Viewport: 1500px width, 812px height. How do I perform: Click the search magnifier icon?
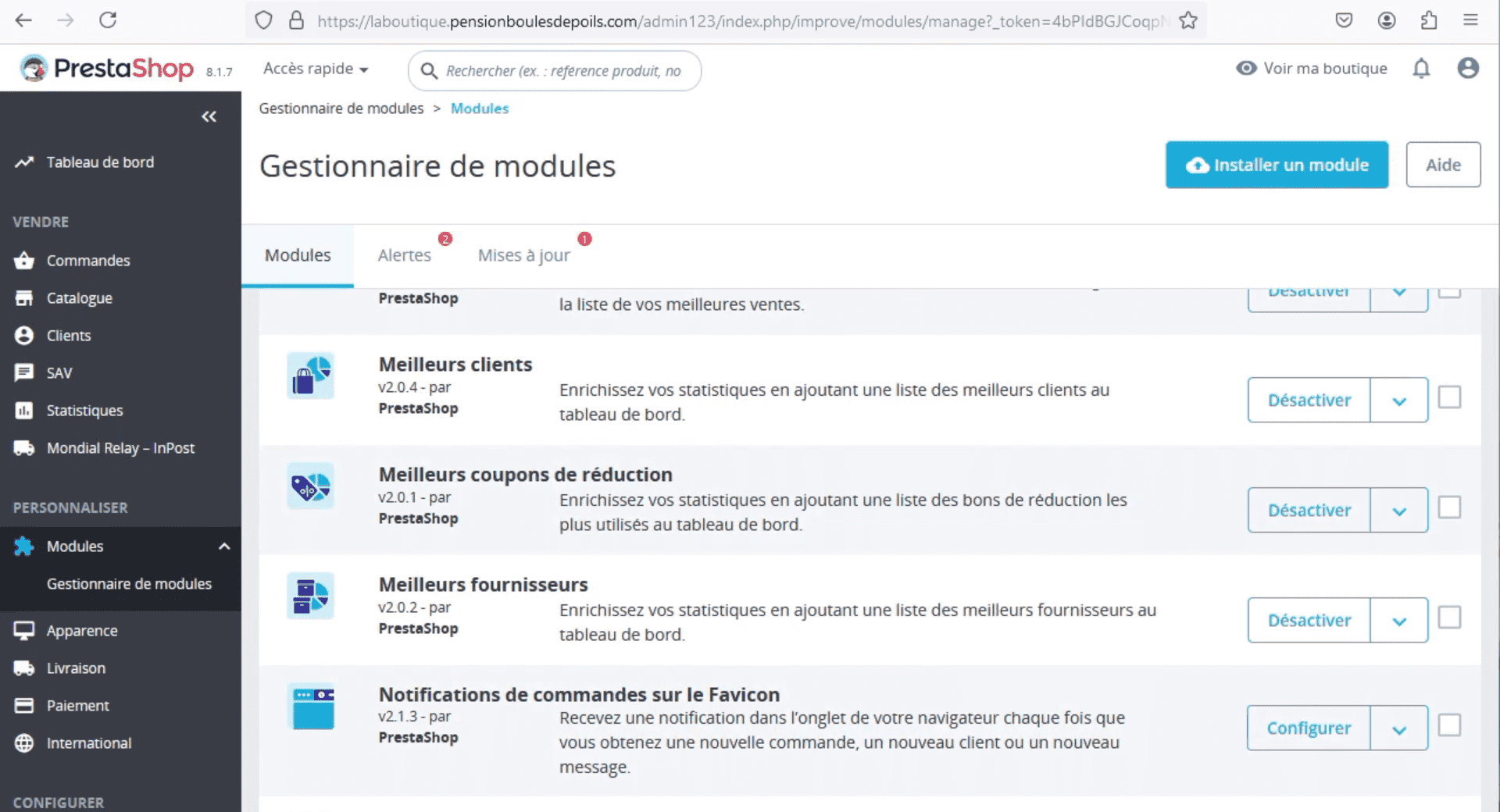tap(429, 71)
